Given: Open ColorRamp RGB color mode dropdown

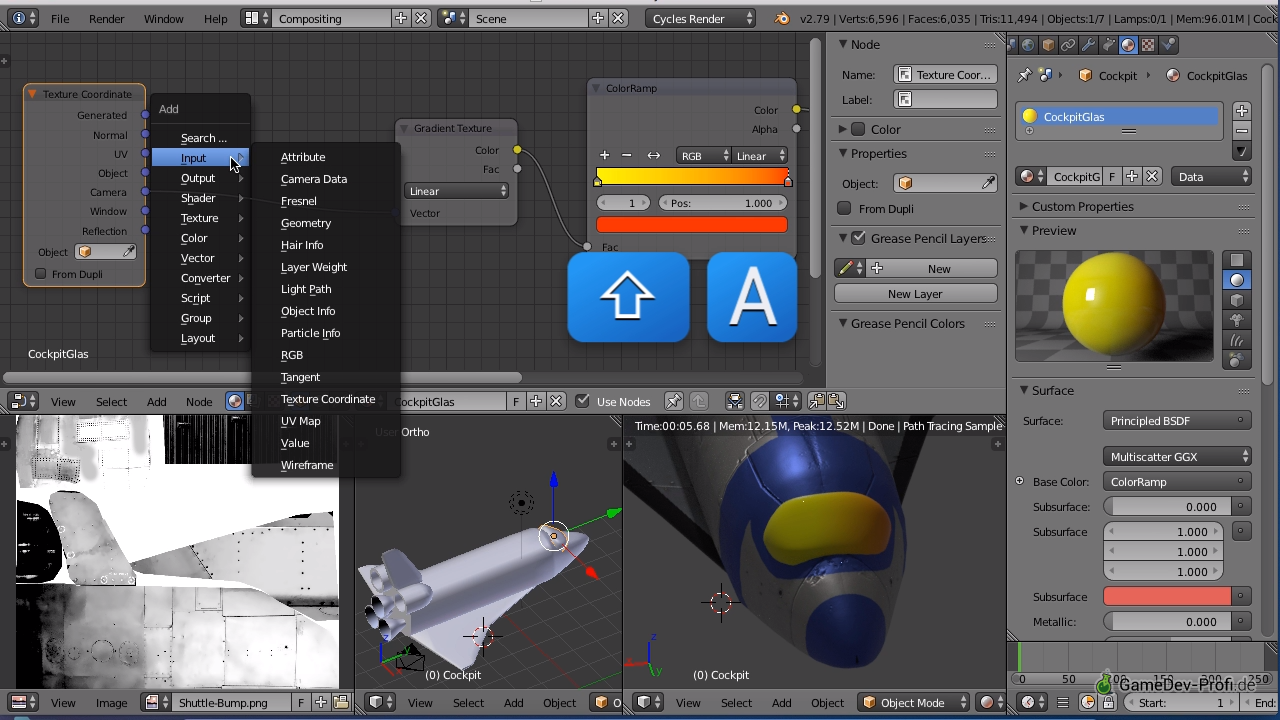Looking at the screenshot, I should (704, 156).
